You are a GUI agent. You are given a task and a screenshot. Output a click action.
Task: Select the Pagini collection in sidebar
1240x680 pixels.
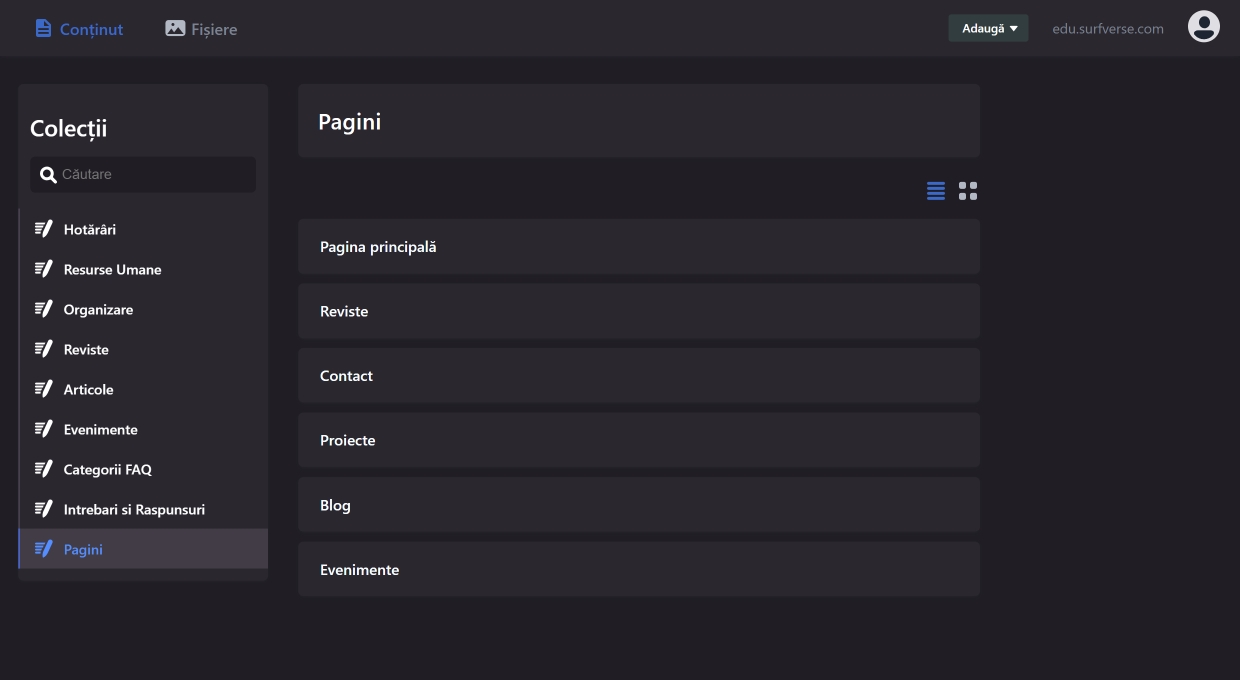(x=83, y=548)
